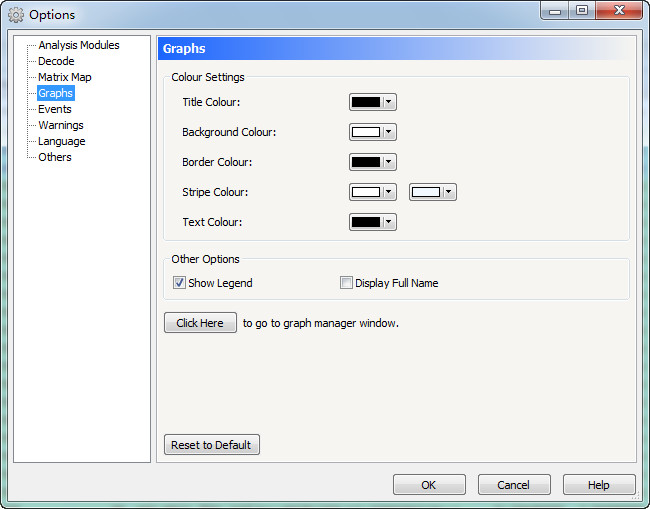Open the Matrix Map settings page
Screen dimensions: 650x509
pos(64,77)
